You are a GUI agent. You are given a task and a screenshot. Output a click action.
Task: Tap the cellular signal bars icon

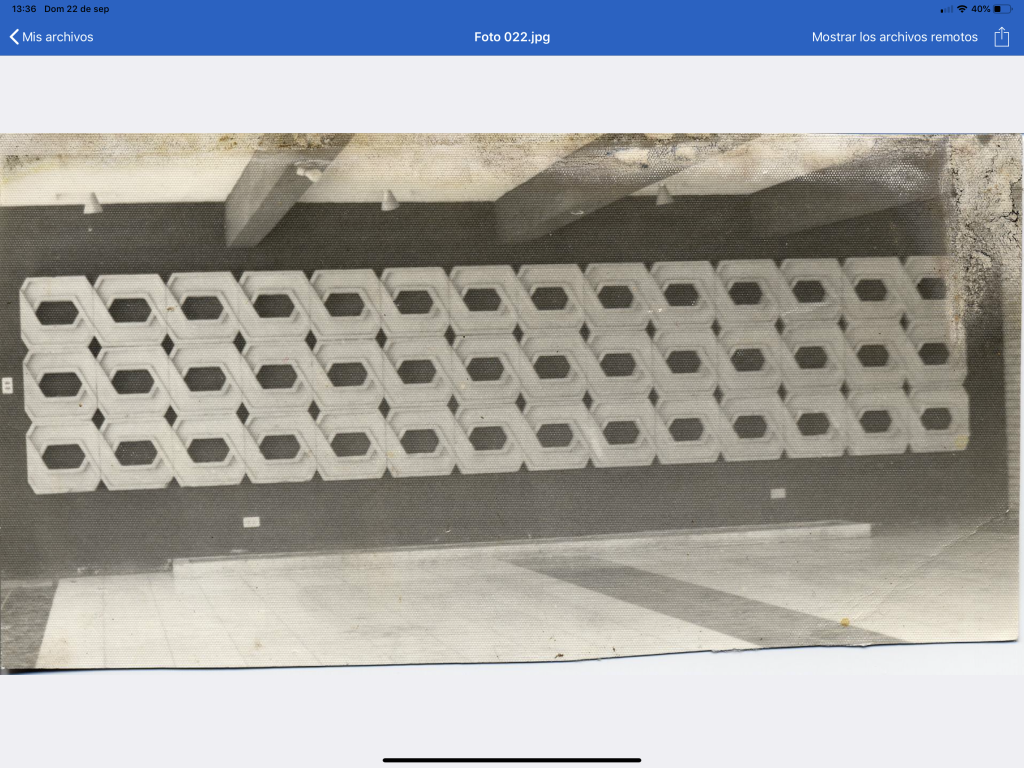point(946,9)
